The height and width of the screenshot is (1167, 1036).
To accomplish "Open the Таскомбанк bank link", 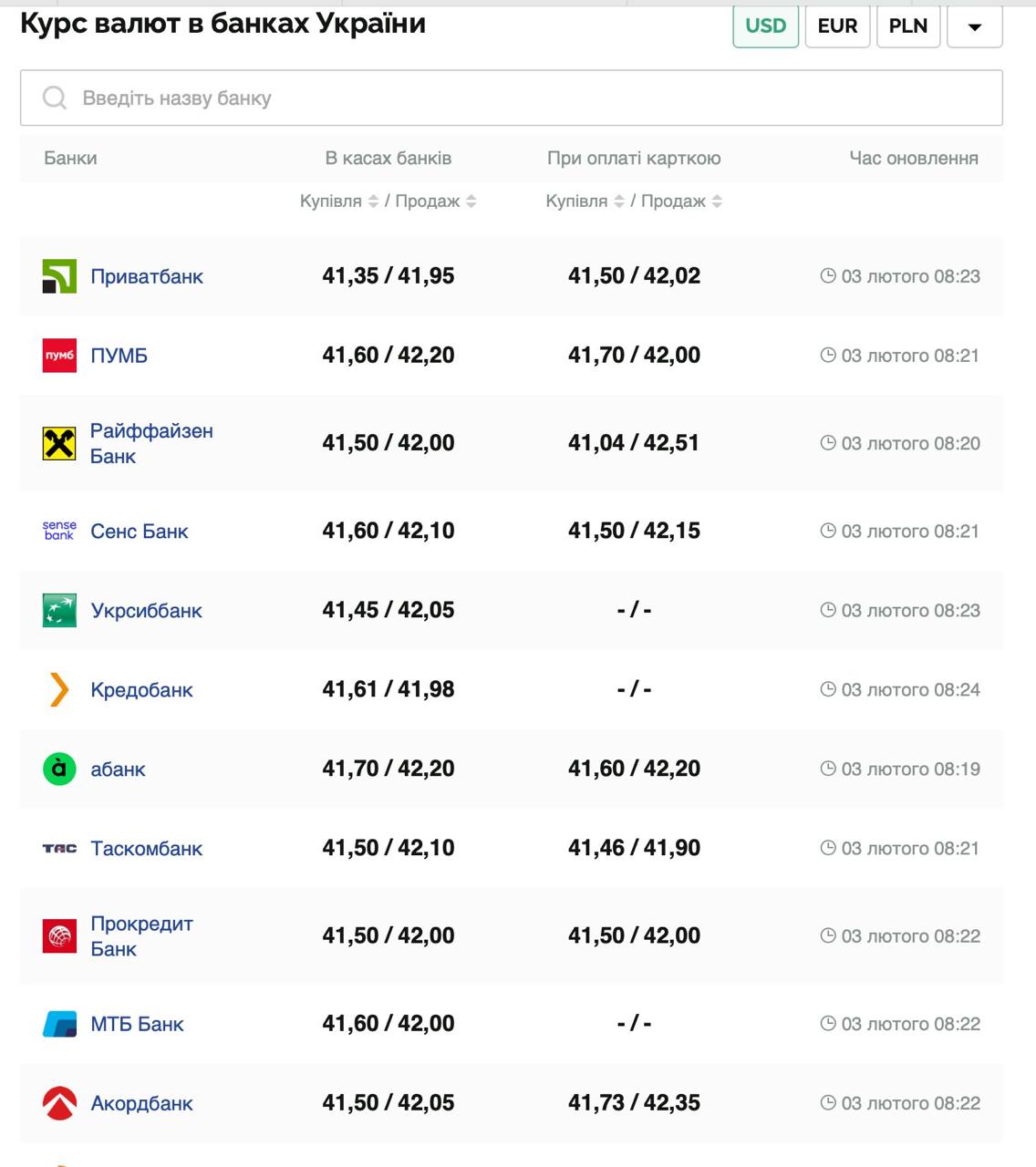I will click(x=146, y=848).
